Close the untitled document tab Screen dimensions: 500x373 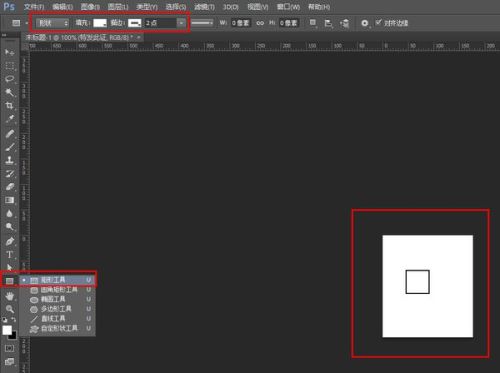tap(139, 37)
